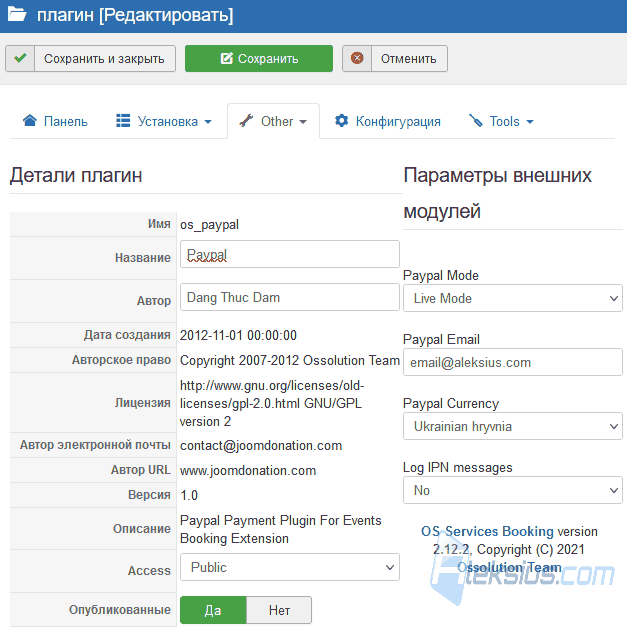Open the Paypal Mode dropdown

(513, 298)
